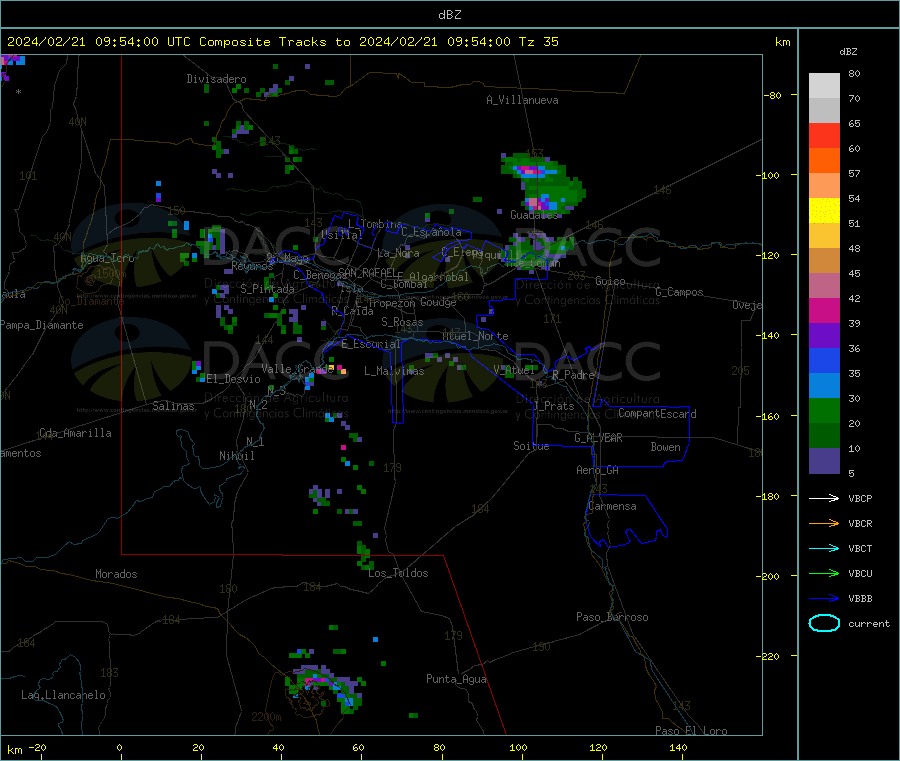This screenshot has width=900, height=761.
Task: Click the Salinas location label
Action: [x=173, y=406]
